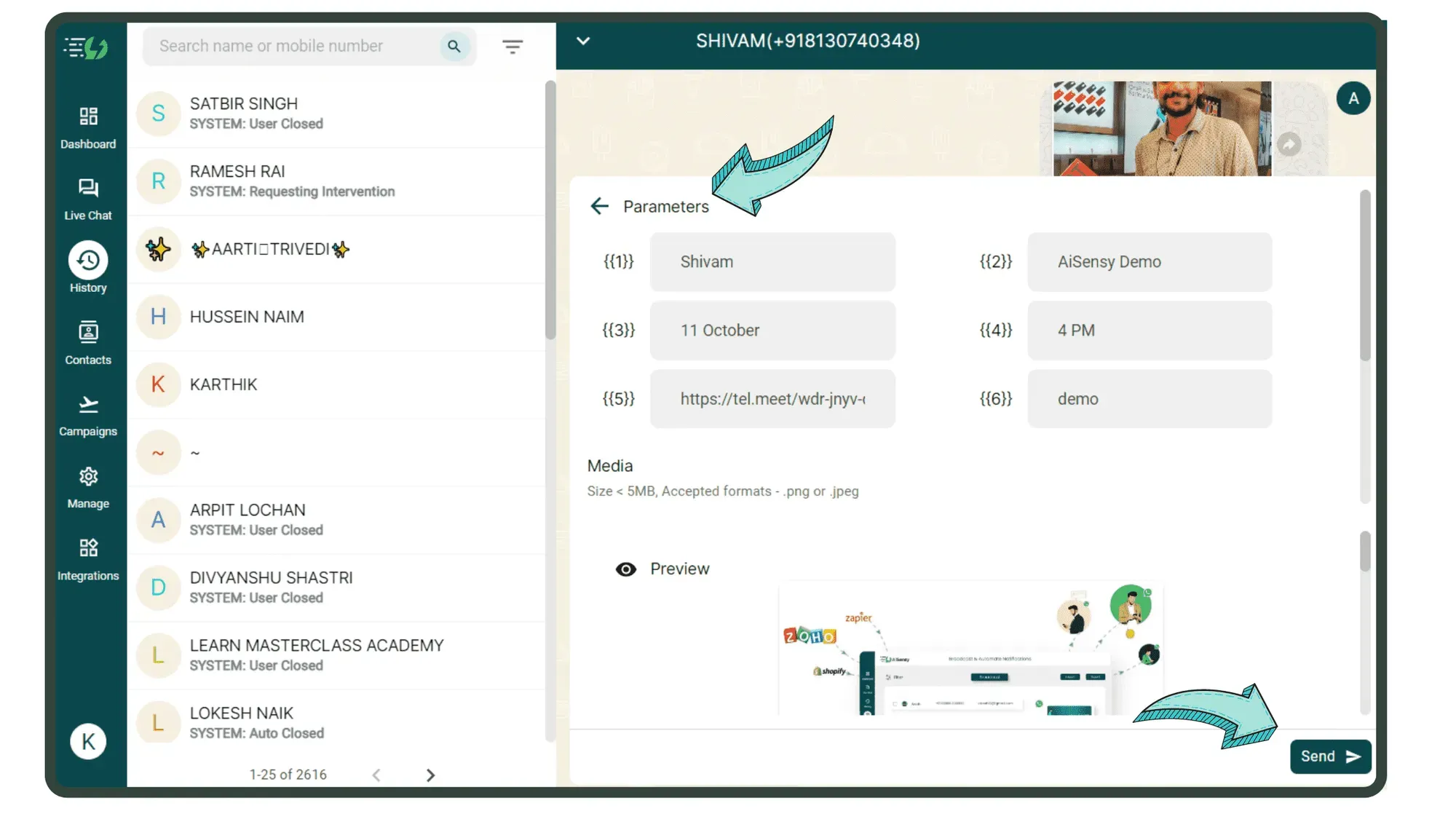
Task: Click the forward icon beside photo
Action: point(1289,144)
